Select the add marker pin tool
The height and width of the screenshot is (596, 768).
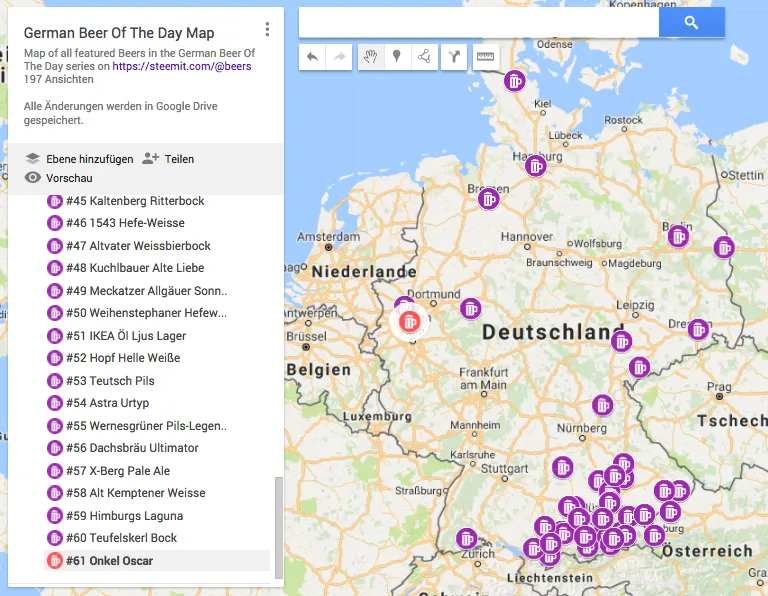point(397,57)
